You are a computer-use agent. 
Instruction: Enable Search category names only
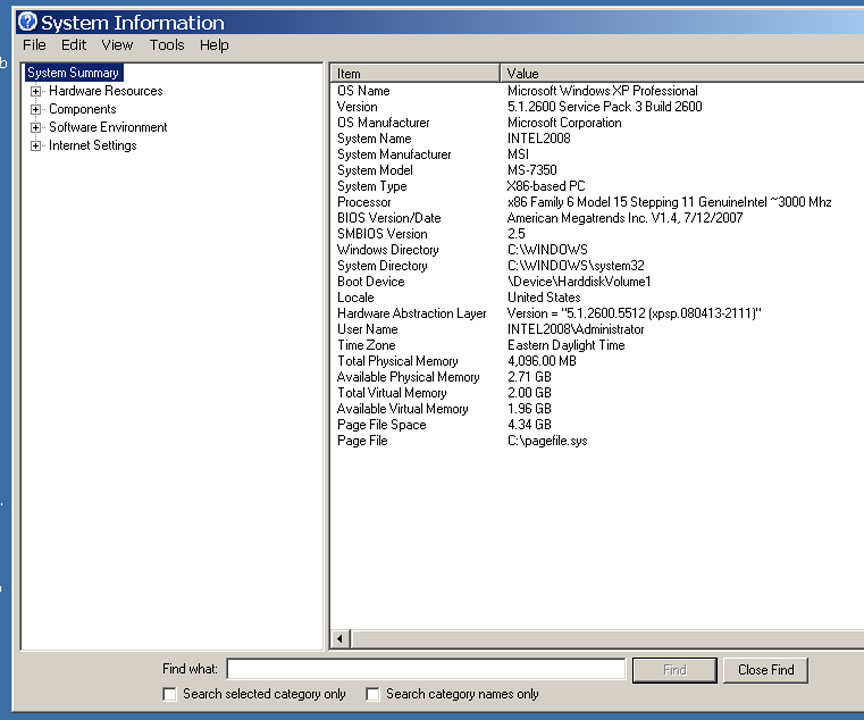click(373, 694)
